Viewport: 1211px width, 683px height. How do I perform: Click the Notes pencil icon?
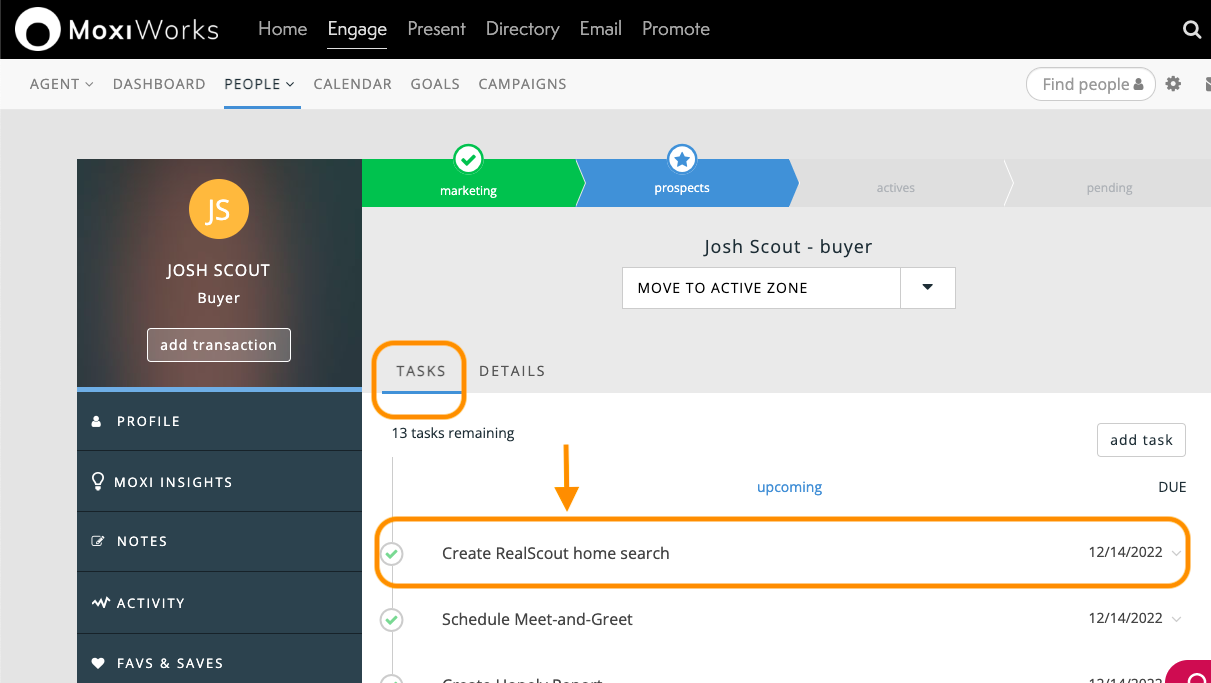coord(98,541)
